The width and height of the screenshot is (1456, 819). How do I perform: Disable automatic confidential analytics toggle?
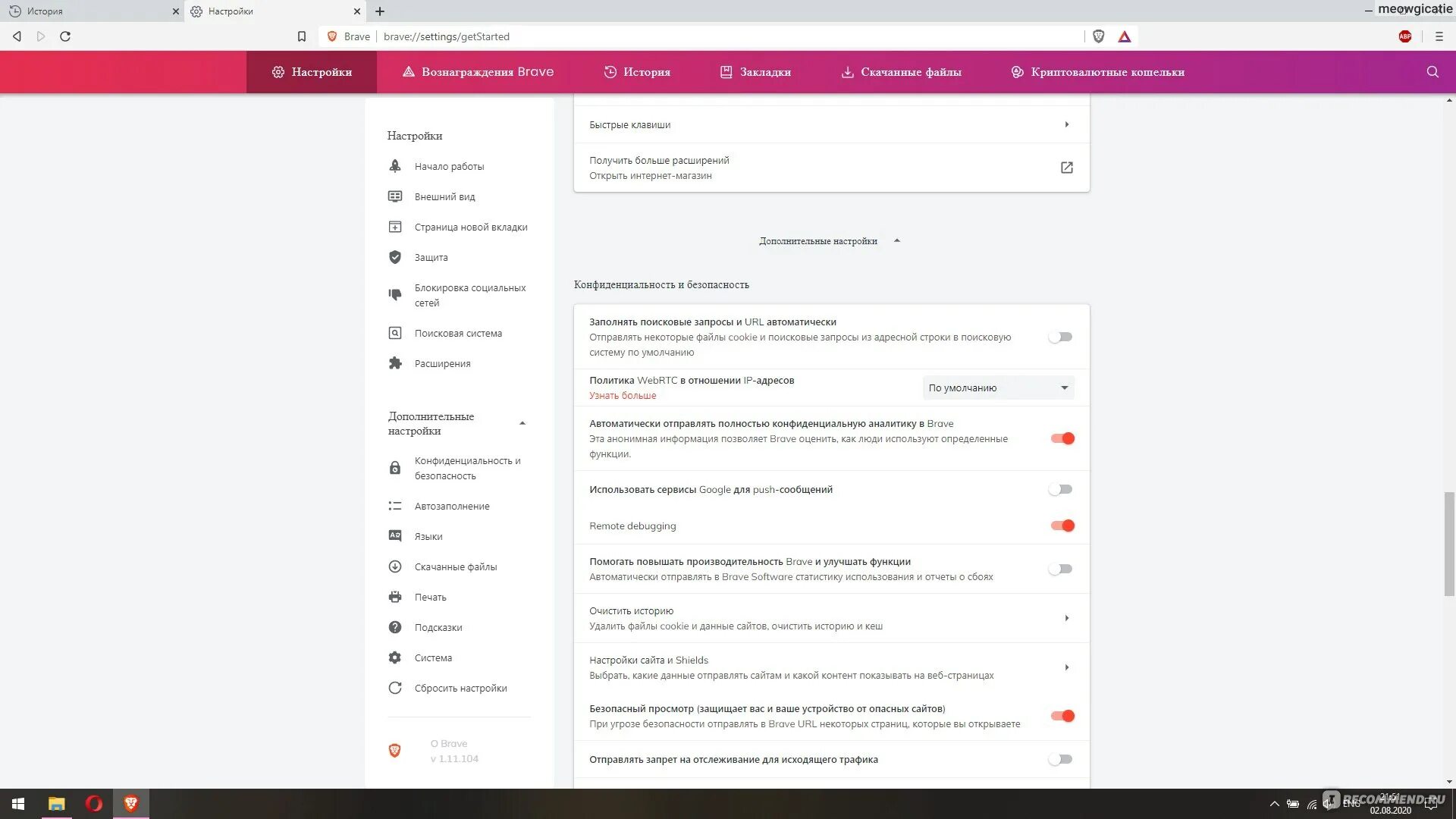[x=1062, y=438]
